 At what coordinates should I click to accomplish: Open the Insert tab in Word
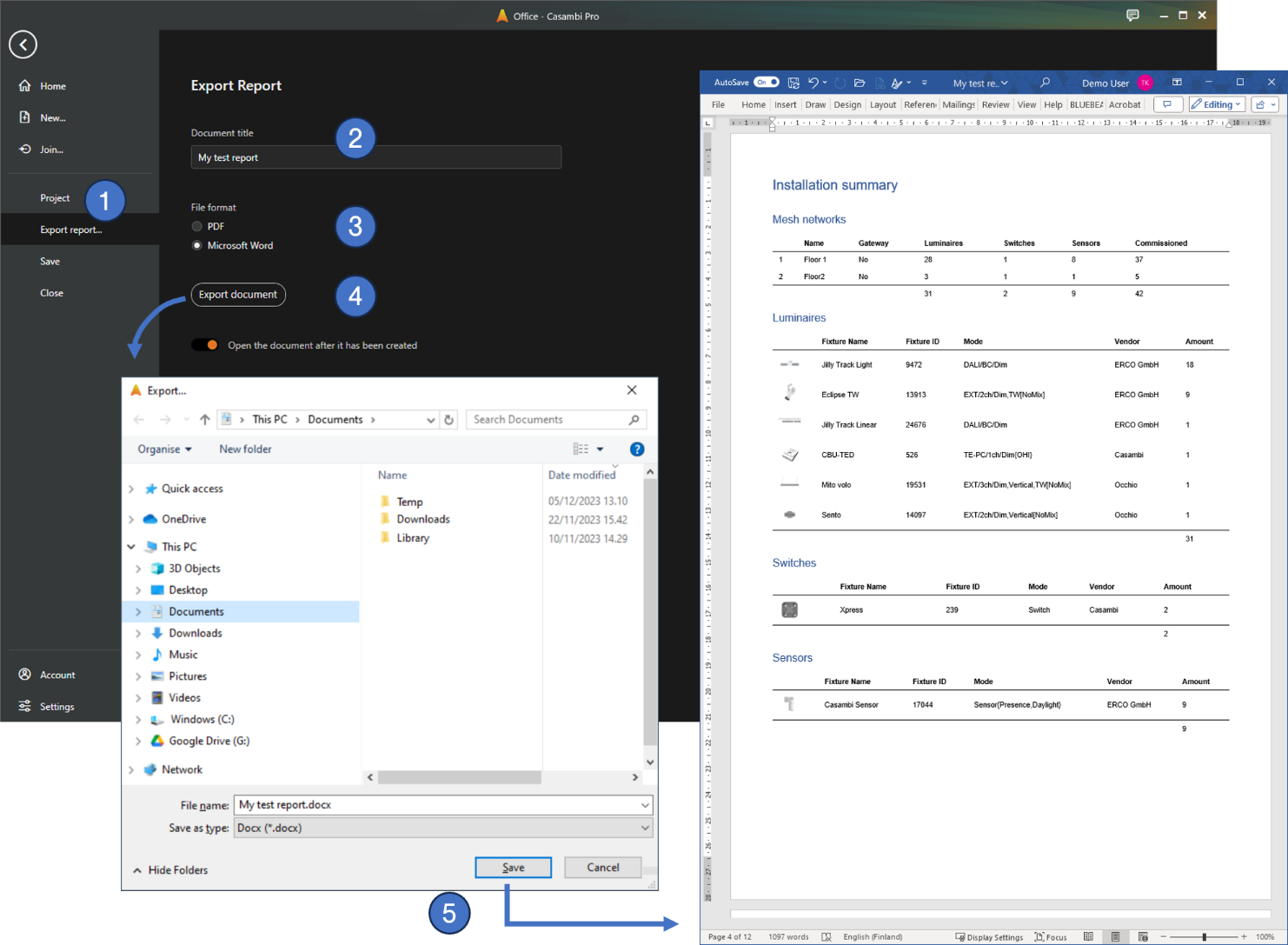tap(785, 104)
